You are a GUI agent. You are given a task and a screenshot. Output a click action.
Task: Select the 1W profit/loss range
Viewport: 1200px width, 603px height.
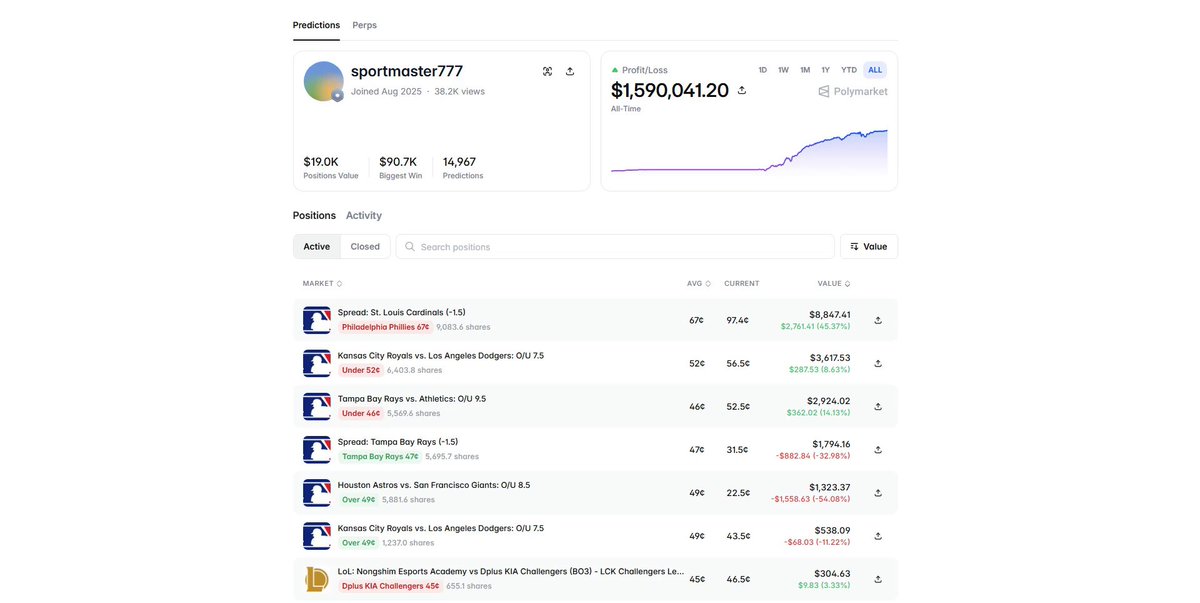coord(783,70)
